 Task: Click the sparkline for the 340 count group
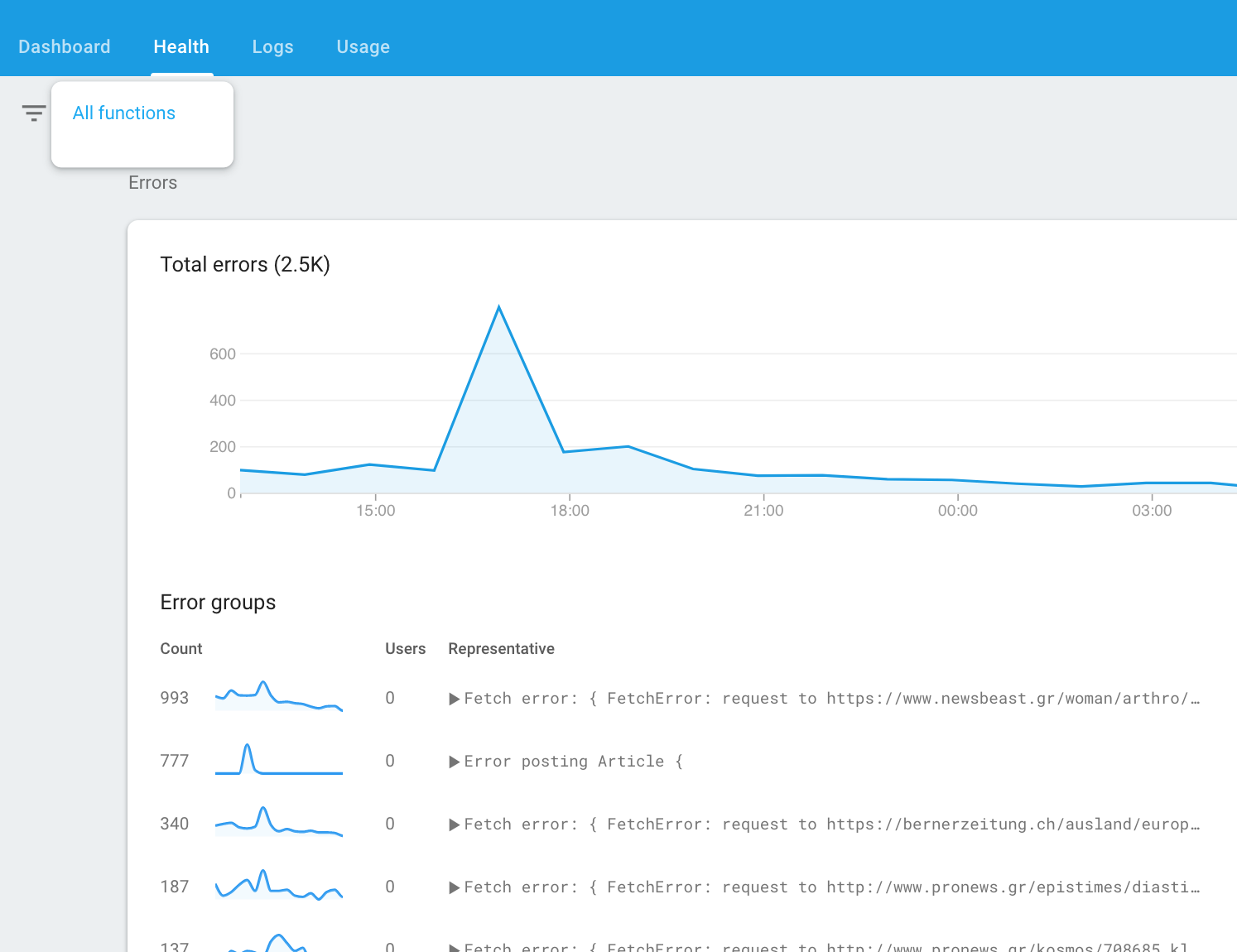279,822
